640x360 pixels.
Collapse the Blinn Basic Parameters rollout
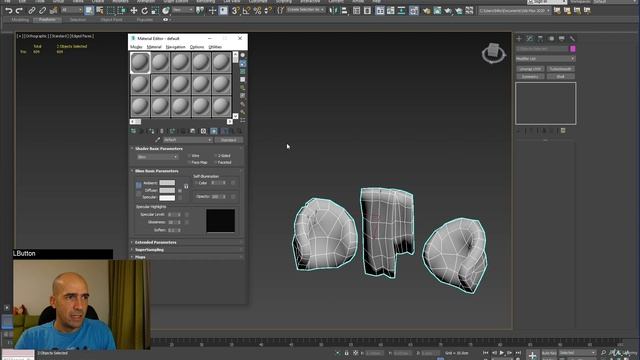157,171
